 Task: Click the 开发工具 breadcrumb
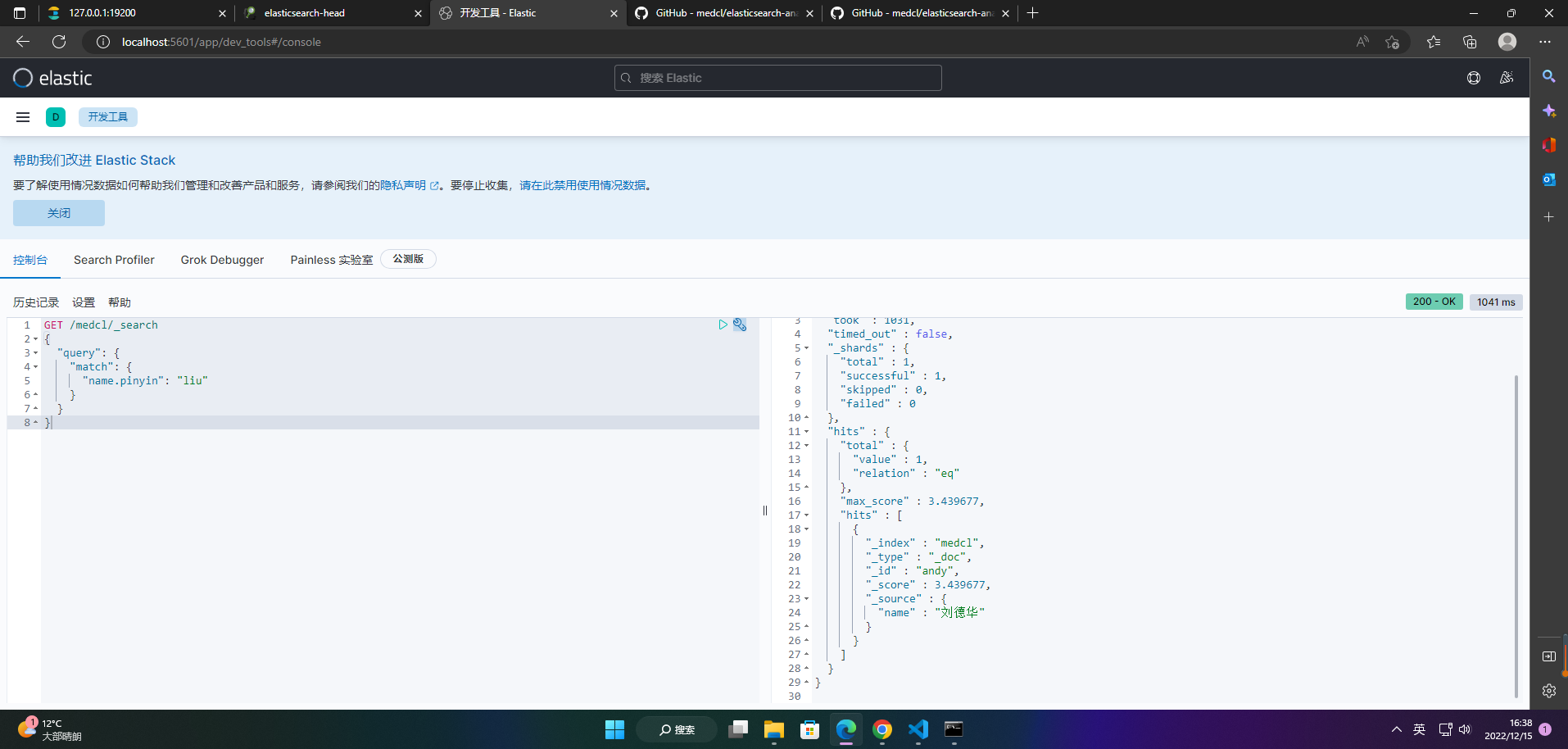point(108,117)
